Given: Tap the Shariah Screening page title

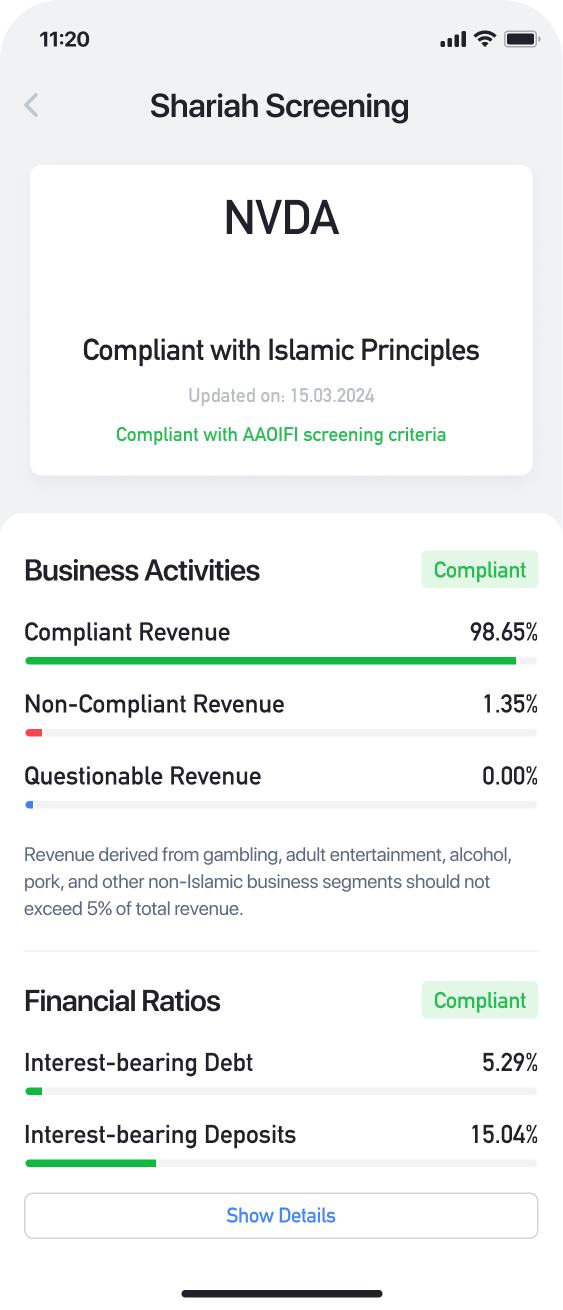Looking at the screenshot, I should click(279, 106).
